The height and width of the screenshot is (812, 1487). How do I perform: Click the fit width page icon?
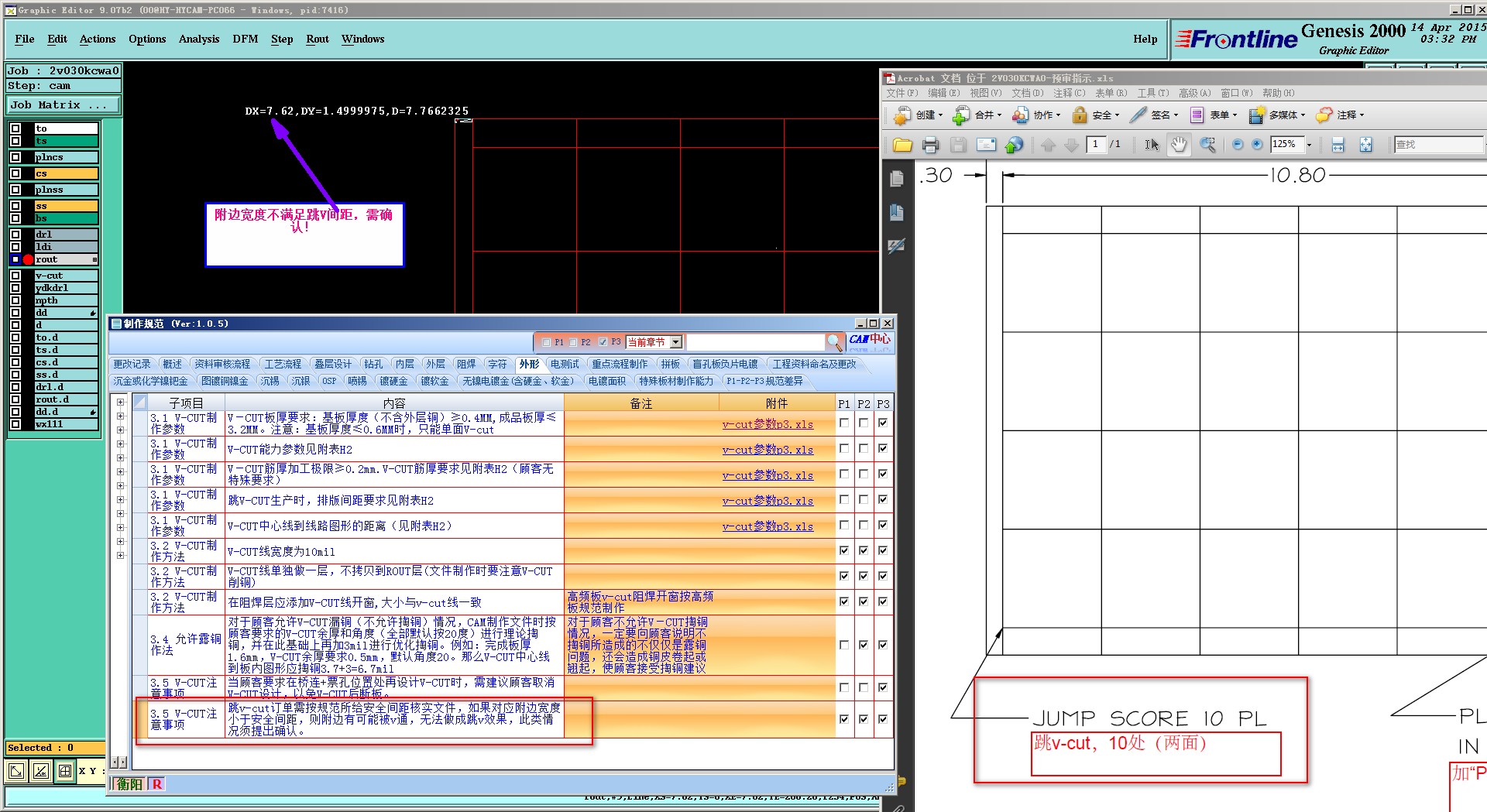[1338, 145]
